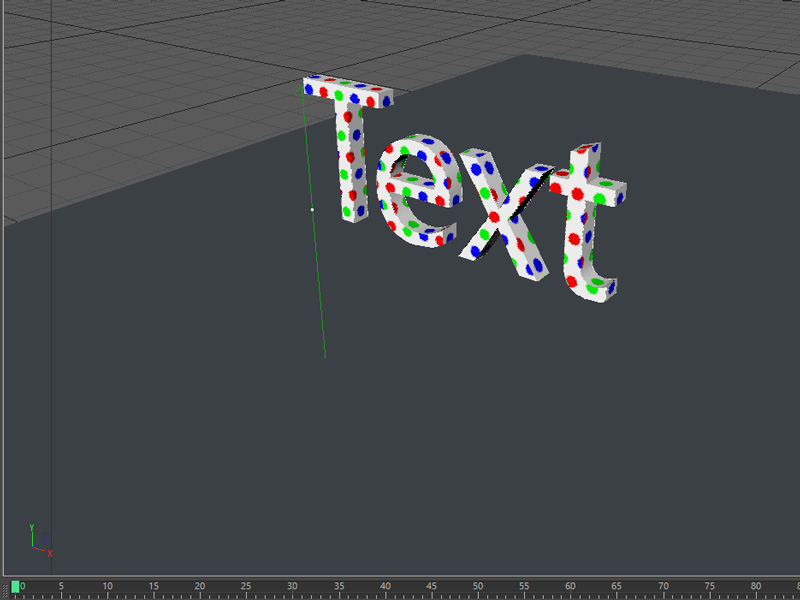Click the white point on the green line
The image size is (800, 600).
tap(312, 210)
